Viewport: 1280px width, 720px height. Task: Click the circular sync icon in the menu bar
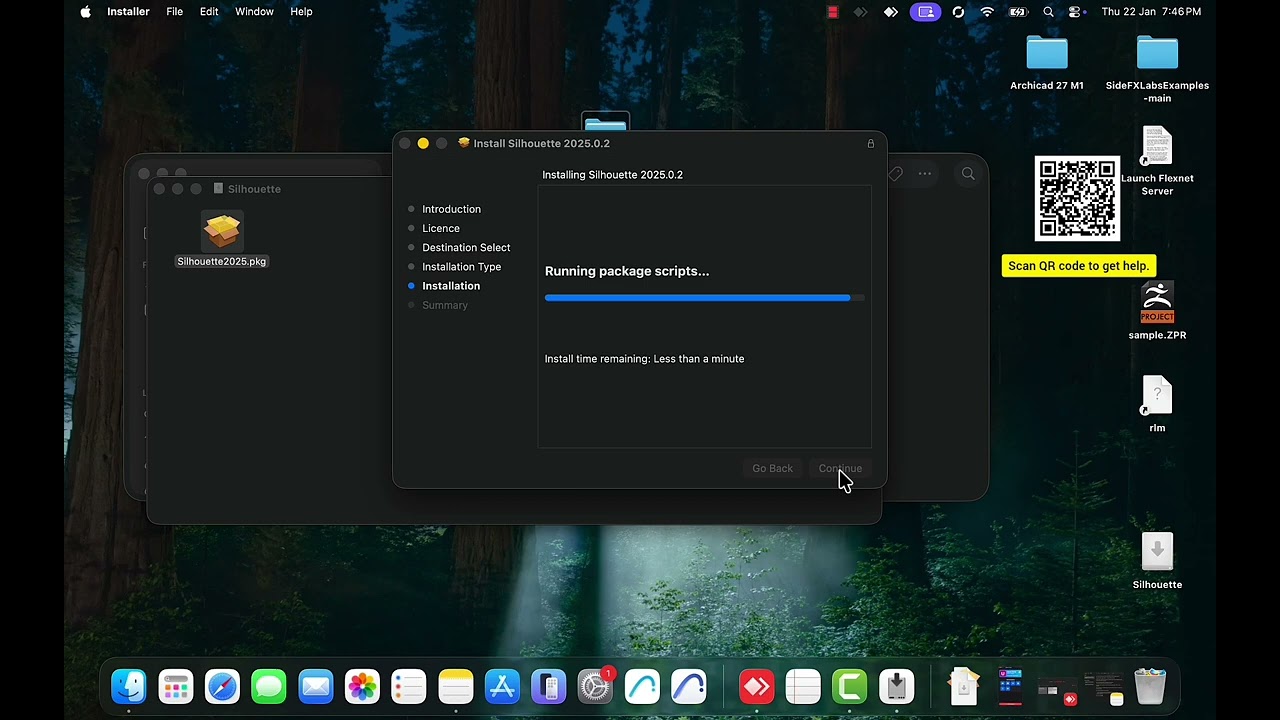[x=958, y=12]
